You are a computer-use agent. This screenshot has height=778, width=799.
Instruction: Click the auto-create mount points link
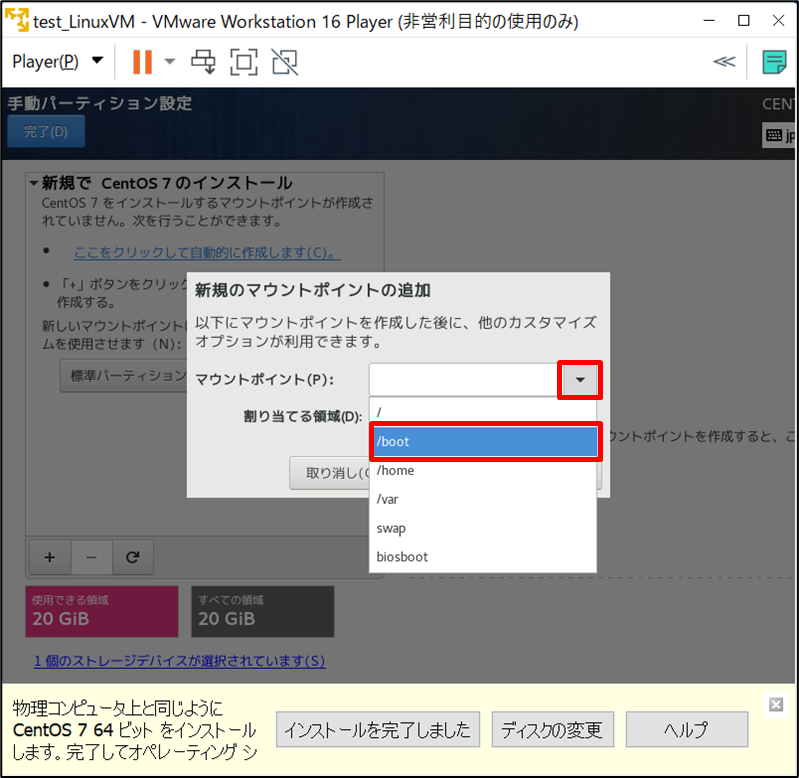tap(207, 252)
